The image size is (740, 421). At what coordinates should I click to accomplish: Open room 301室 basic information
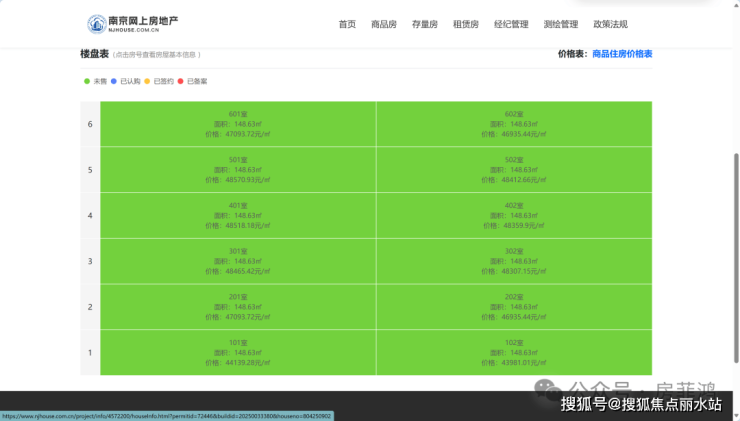click(238, 261)
